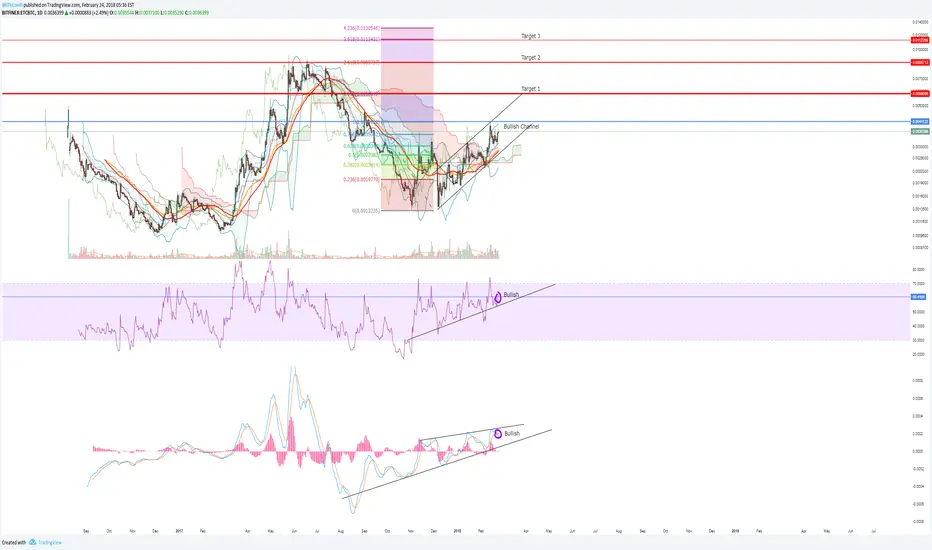
Task: Select the Fibonacci 0 level label
Action: coord(366,210)
